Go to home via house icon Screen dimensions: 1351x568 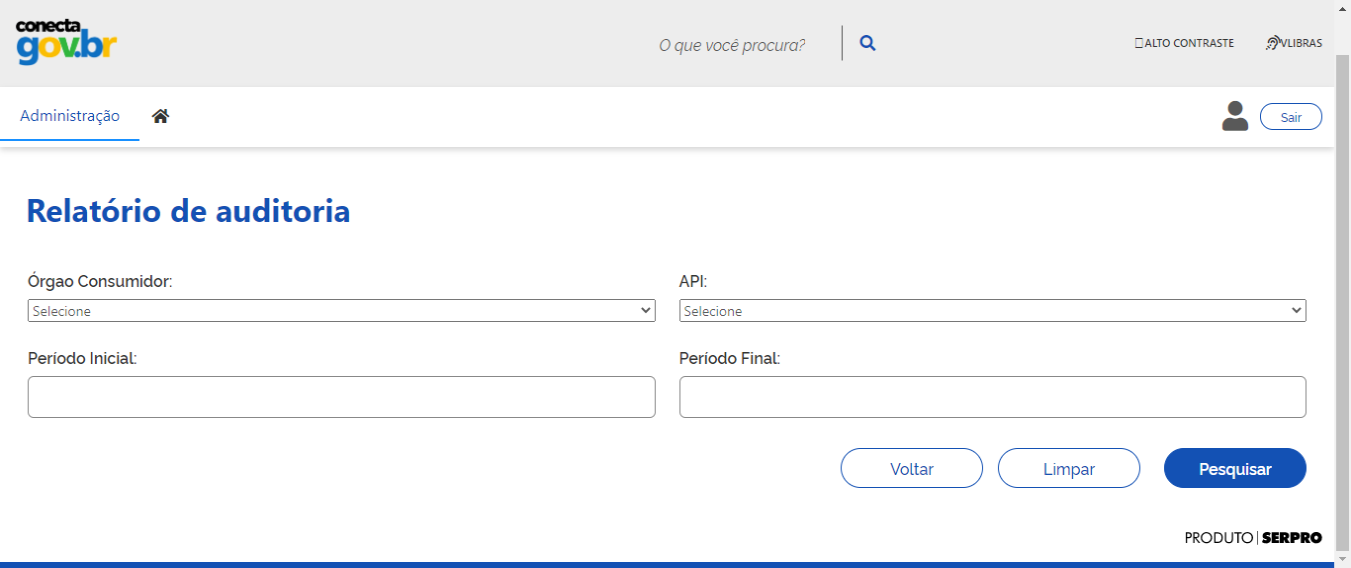point(160,116)
